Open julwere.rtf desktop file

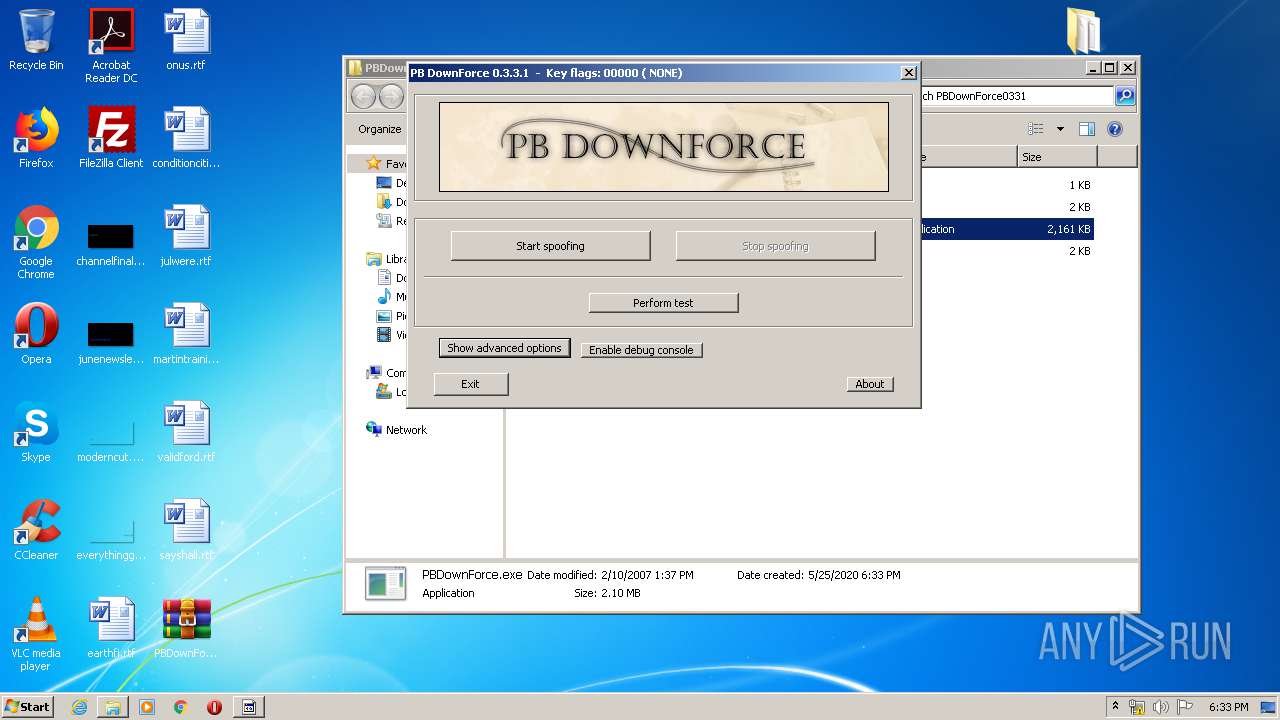(186, 236)
